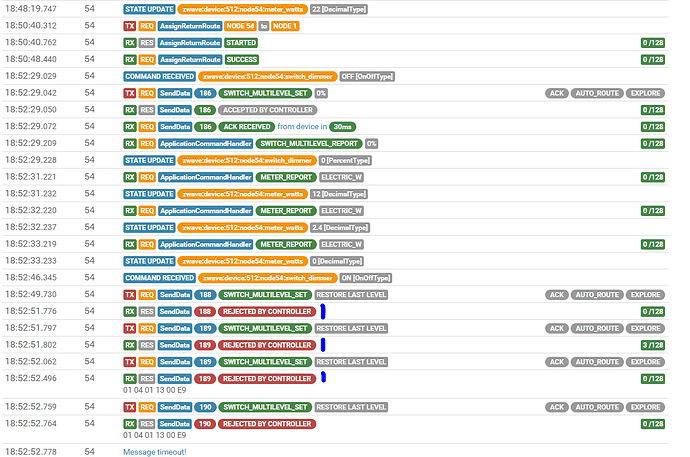Open the 'Message timeout!' link
This screenshot has height=457, width=690.
pyautogui.click(x=154, y=452)
